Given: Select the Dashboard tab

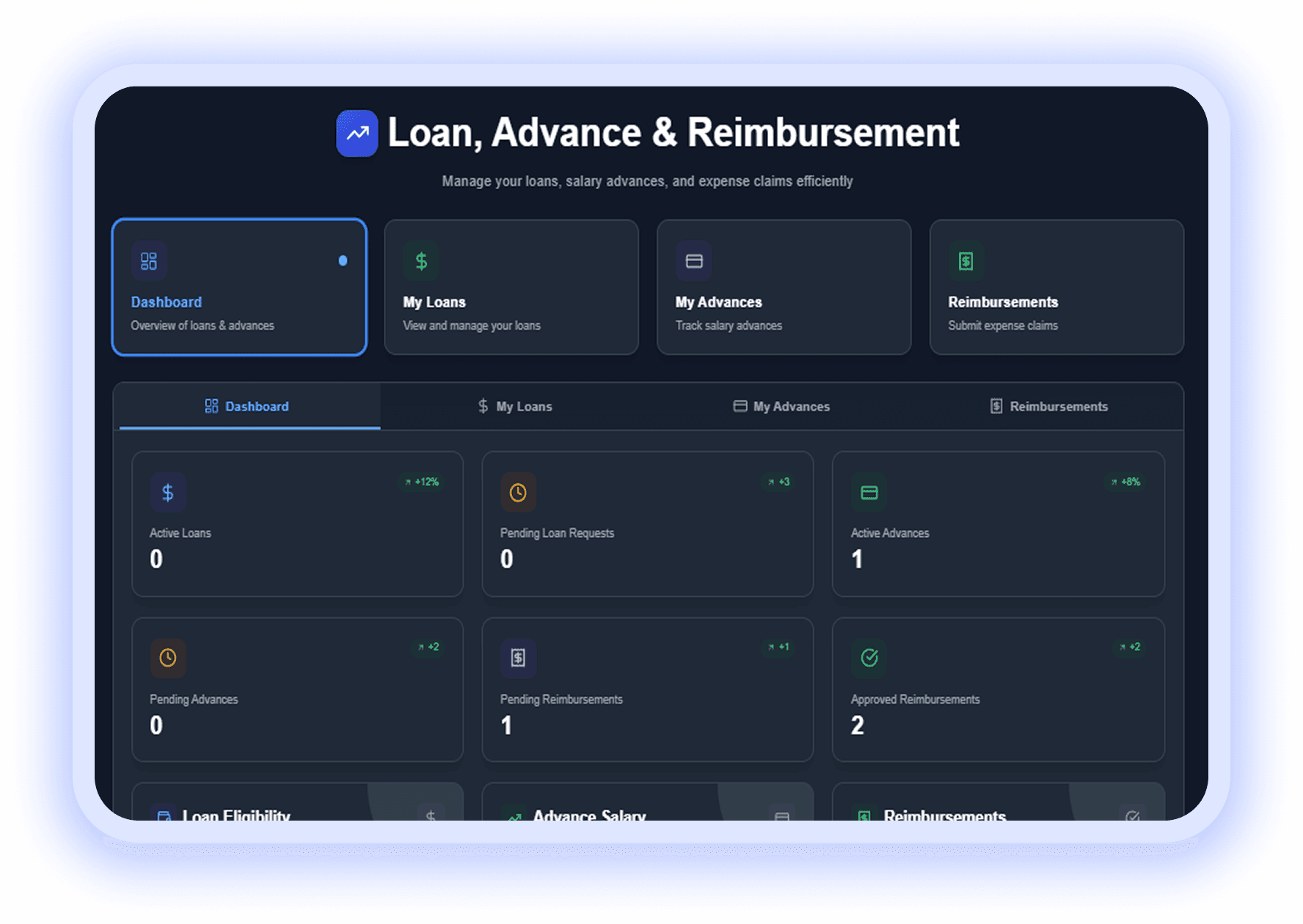Looking at the screenshot, I should [247, 406].
